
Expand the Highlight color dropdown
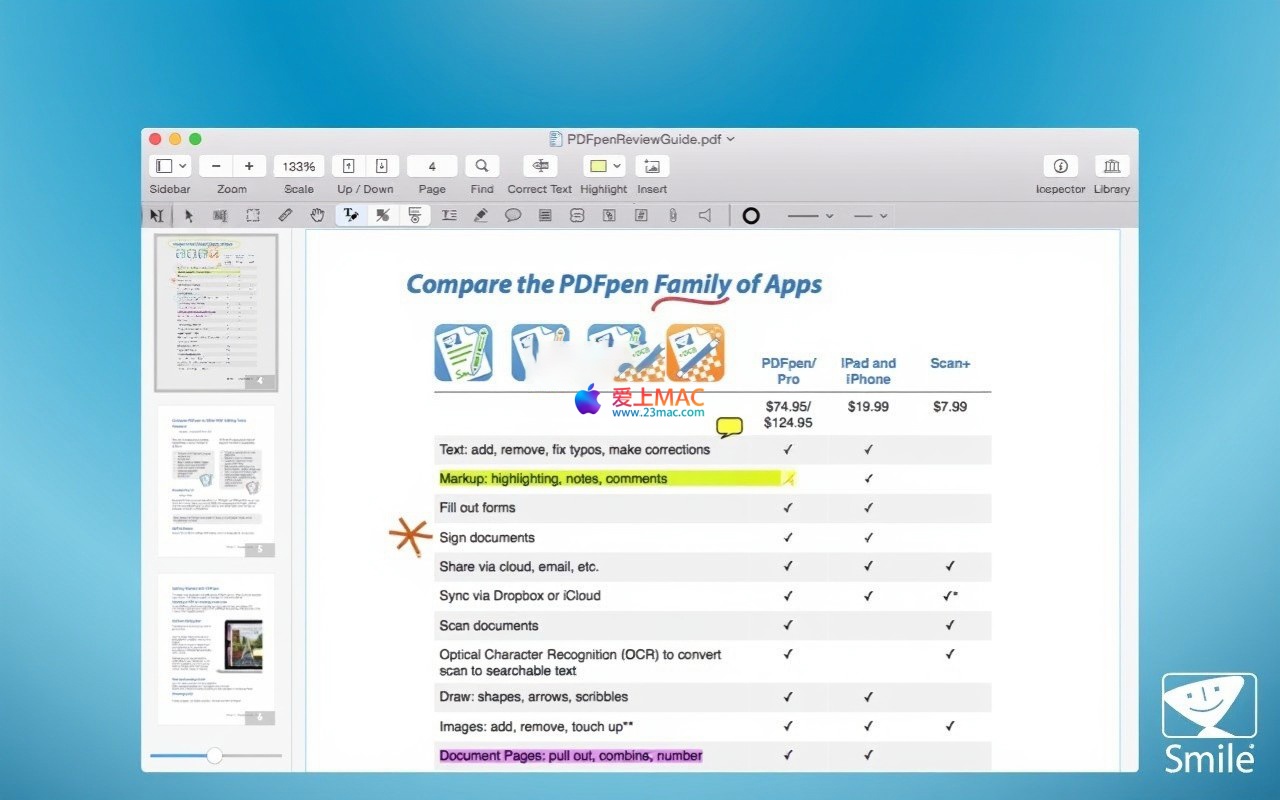617,166
